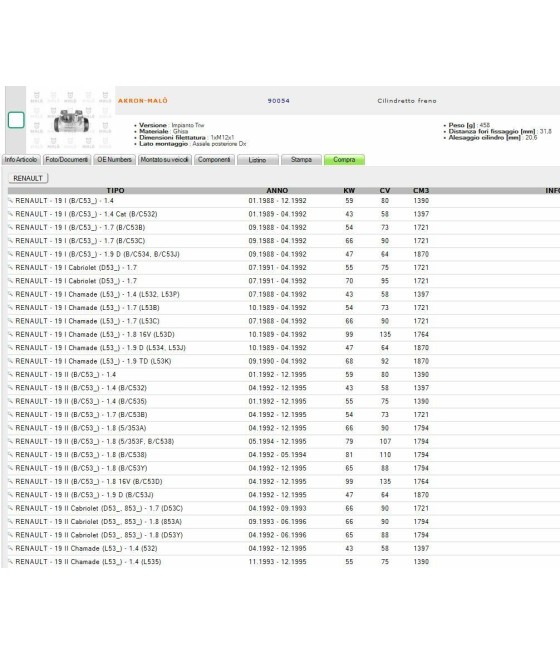This screenshot has width=560, height=655.
Task: Switch to the Foto/Documenti tab
Action: tap(67, 160)
